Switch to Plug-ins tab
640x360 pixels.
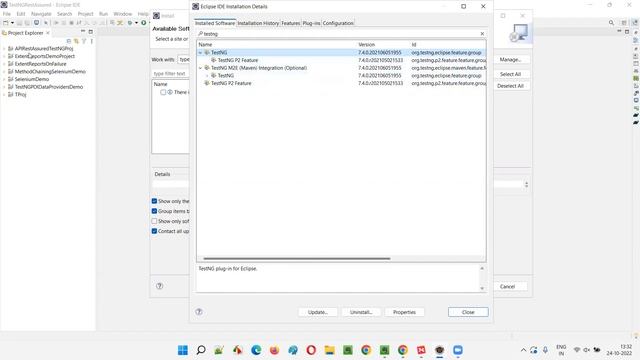[311, 23]
